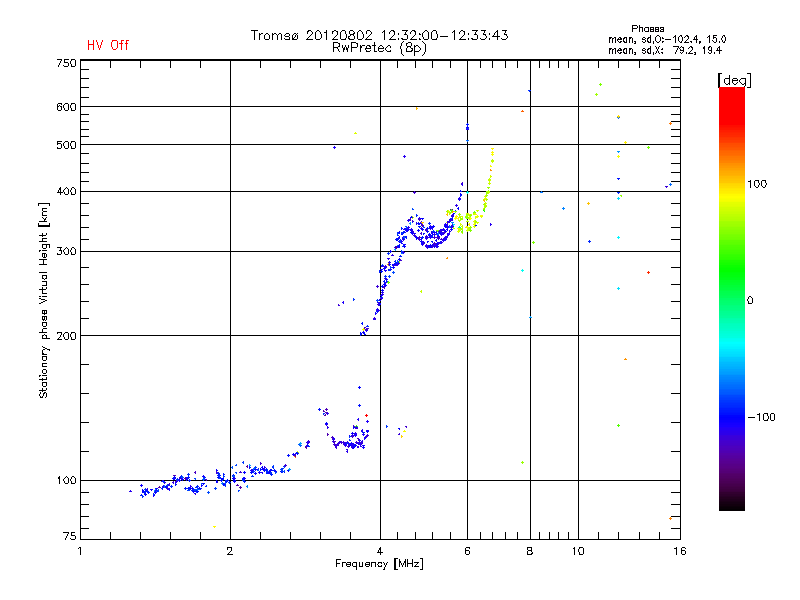800x600 pixels.
Task: Click the y-axis '300' tick label
Action: point(67,252)
